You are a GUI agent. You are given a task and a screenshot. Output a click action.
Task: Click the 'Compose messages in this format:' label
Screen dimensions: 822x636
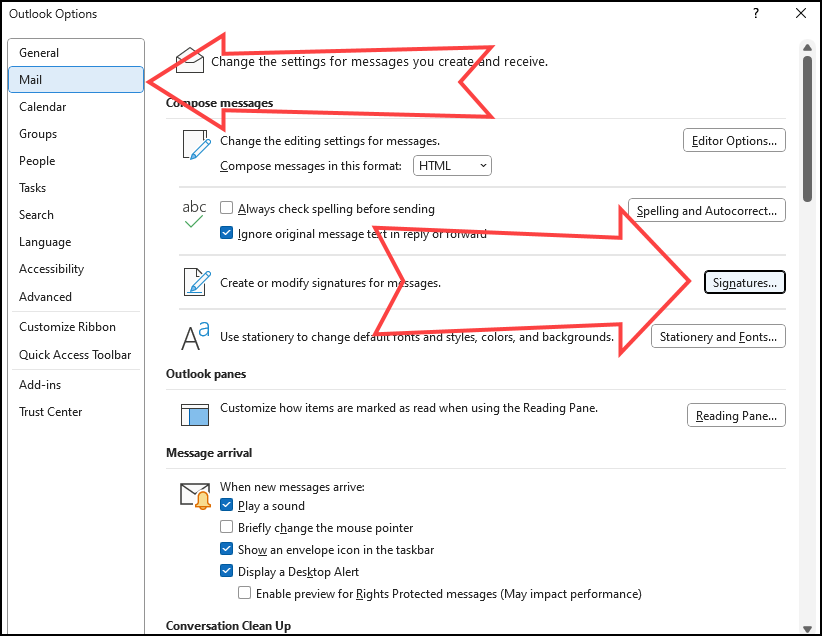(311, 166)
